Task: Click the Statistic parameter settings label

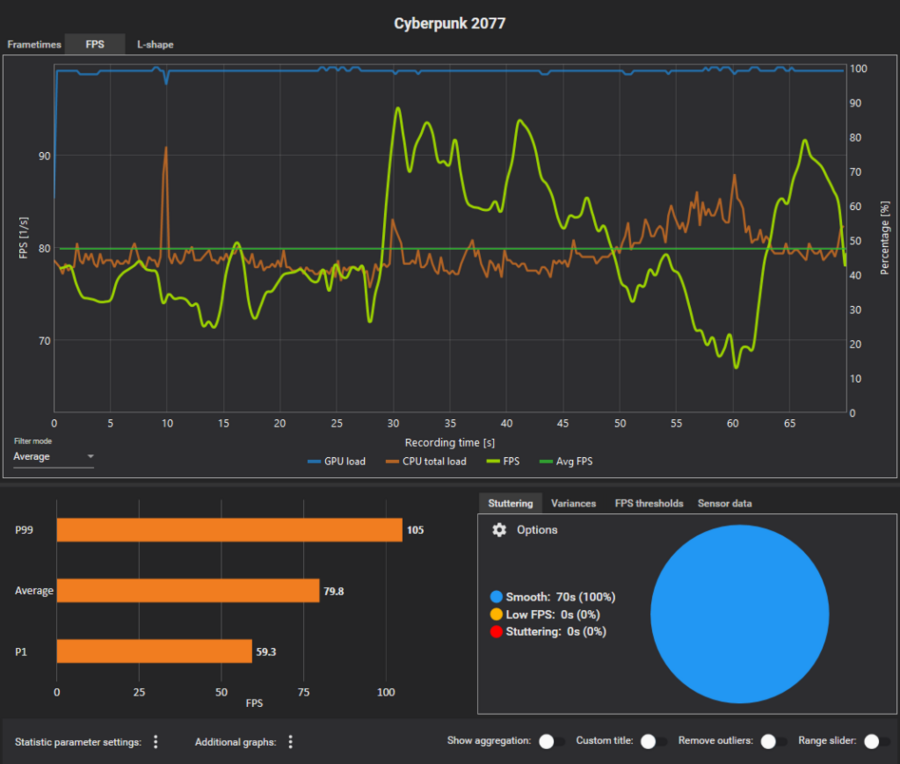Action: 77,742
